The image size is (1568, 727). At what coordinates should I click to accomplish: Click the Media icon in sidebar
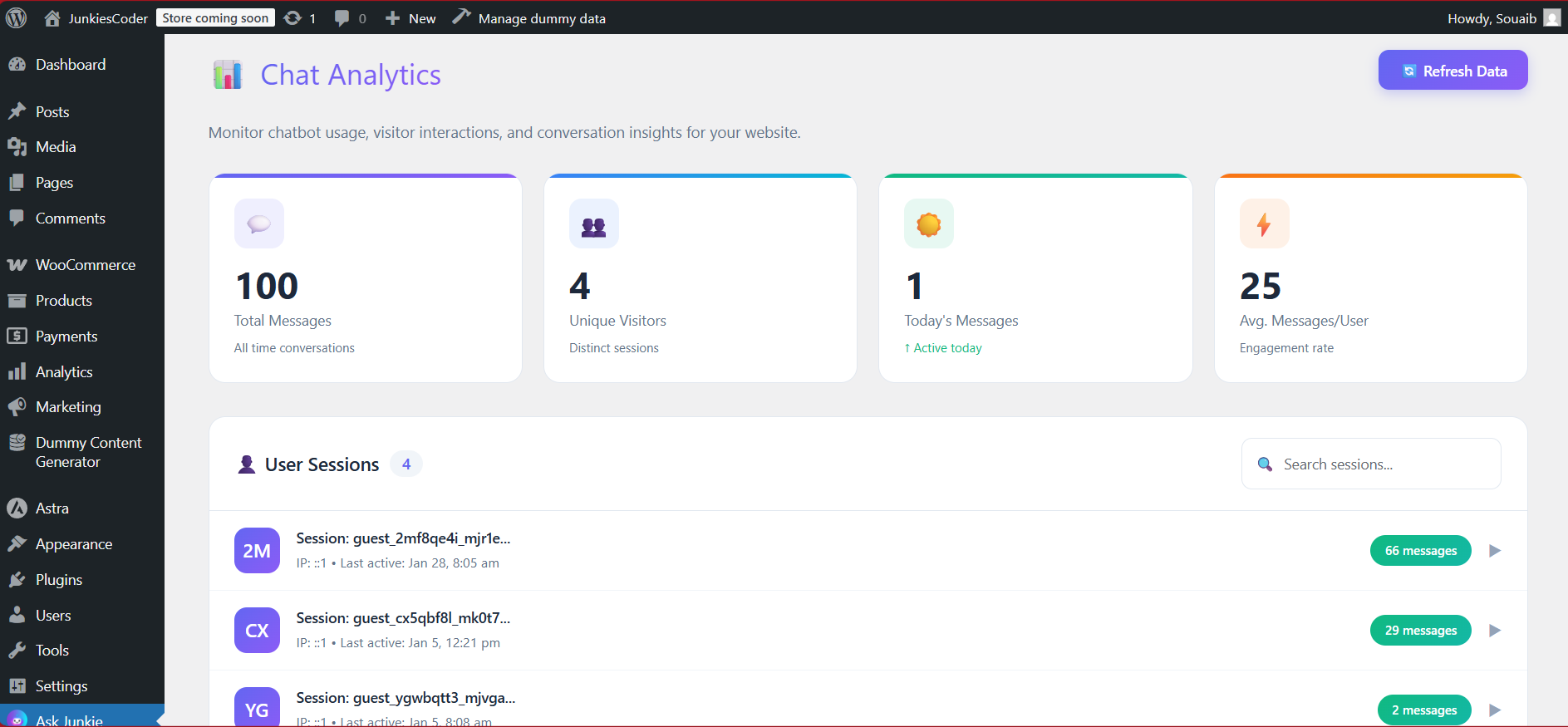(x=17, y=147)
